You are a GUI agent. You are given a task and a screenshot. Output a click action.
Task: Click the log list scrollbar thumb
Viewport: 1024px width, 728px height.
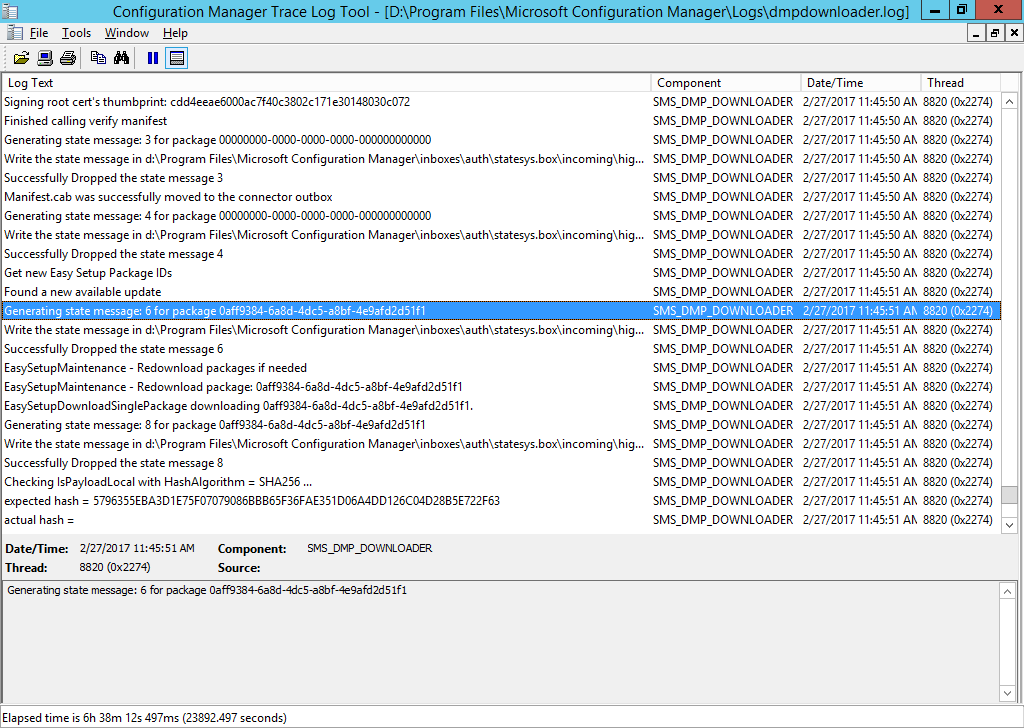(x=1009, y=495)
